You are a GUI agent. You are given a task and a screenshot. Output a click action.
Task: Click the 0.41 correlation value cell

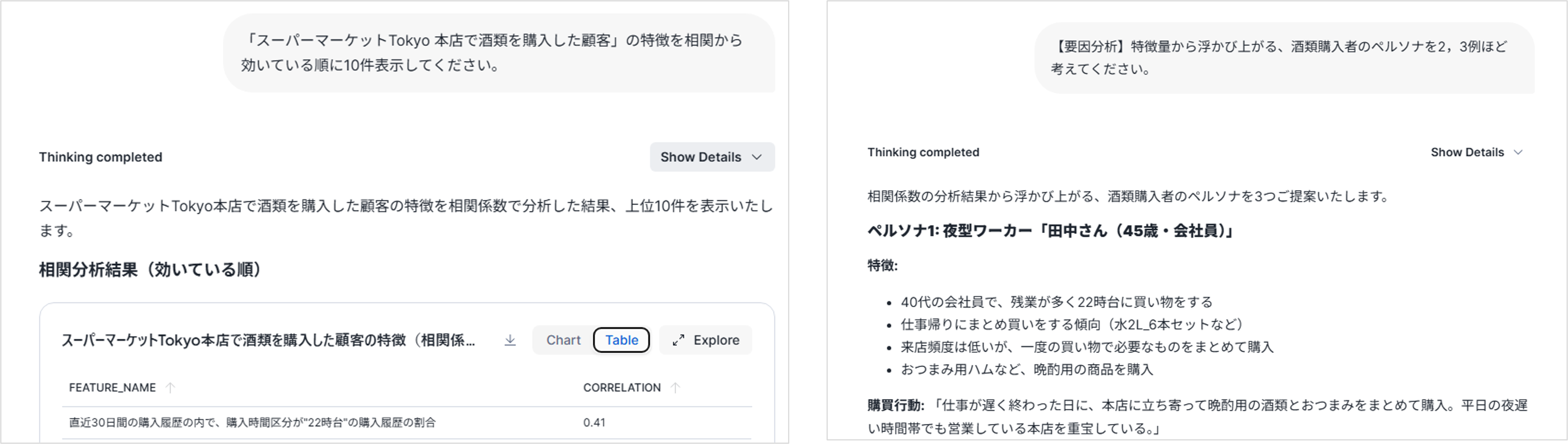point(594,423)
